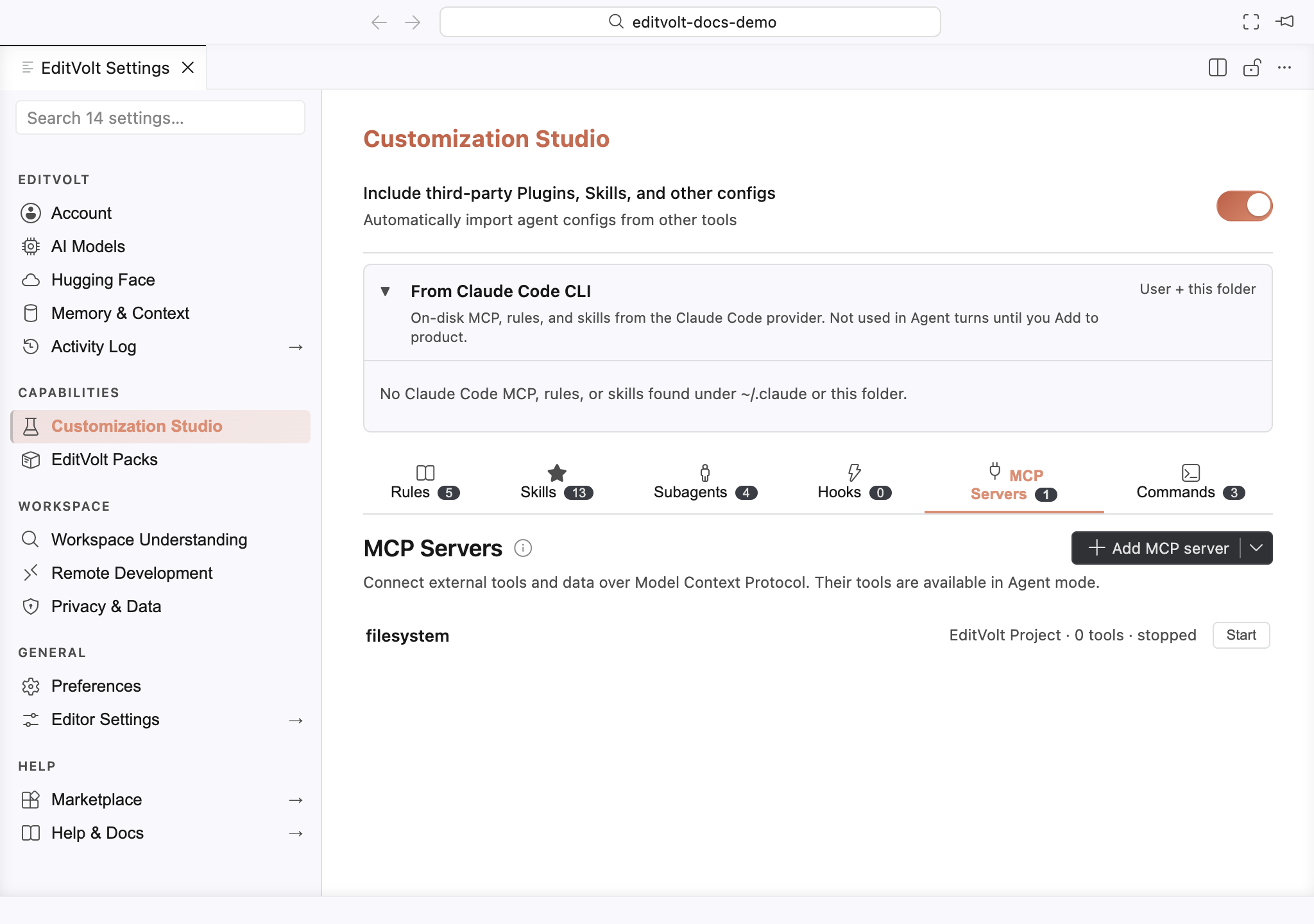Viewport: 1314px width, 924px height.
Task: Click the Customization Studio flask icon
Action: point(31,426)
